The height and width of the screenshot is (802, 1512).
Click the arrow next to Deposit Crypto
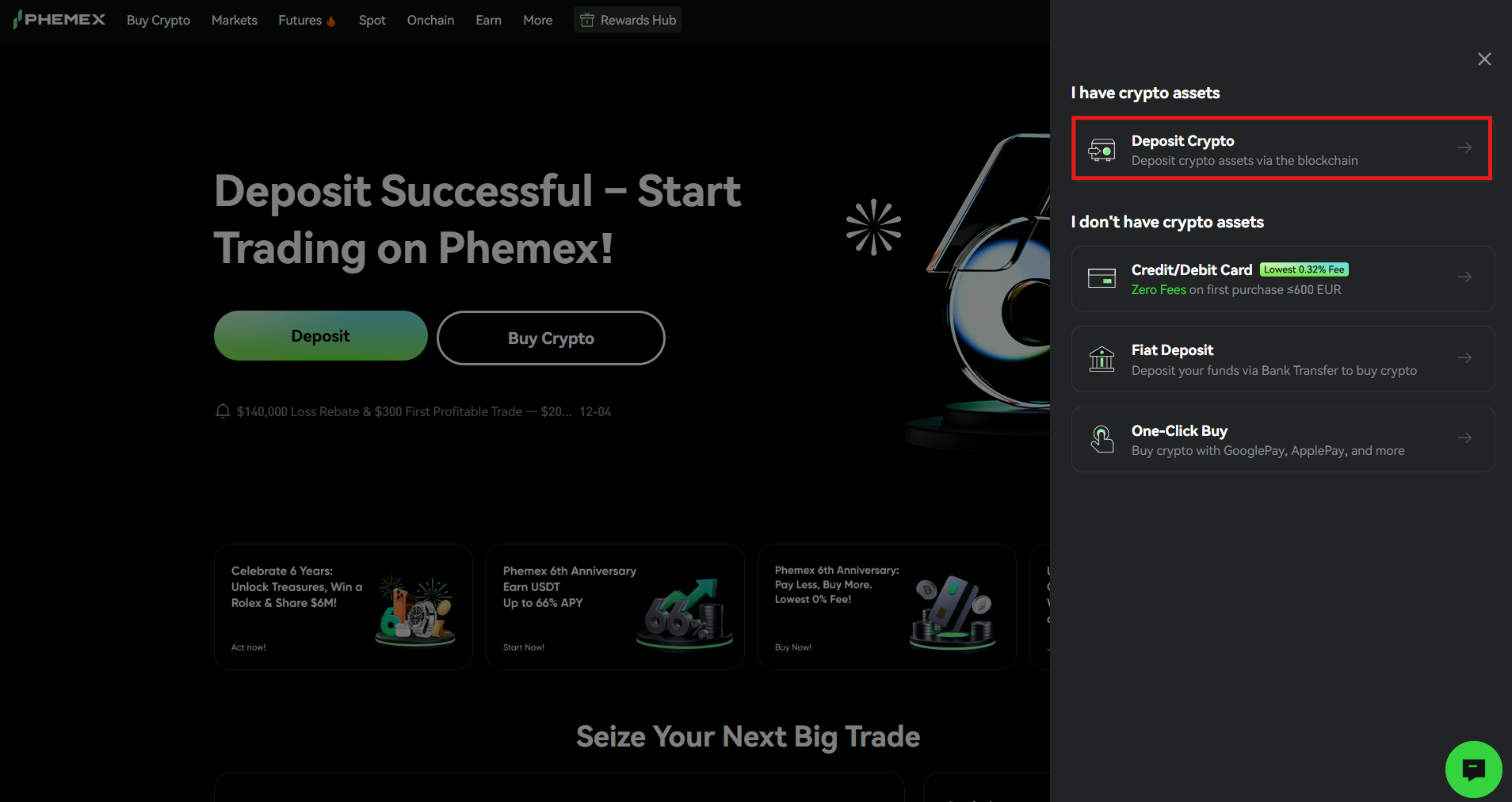[1464, 147]
